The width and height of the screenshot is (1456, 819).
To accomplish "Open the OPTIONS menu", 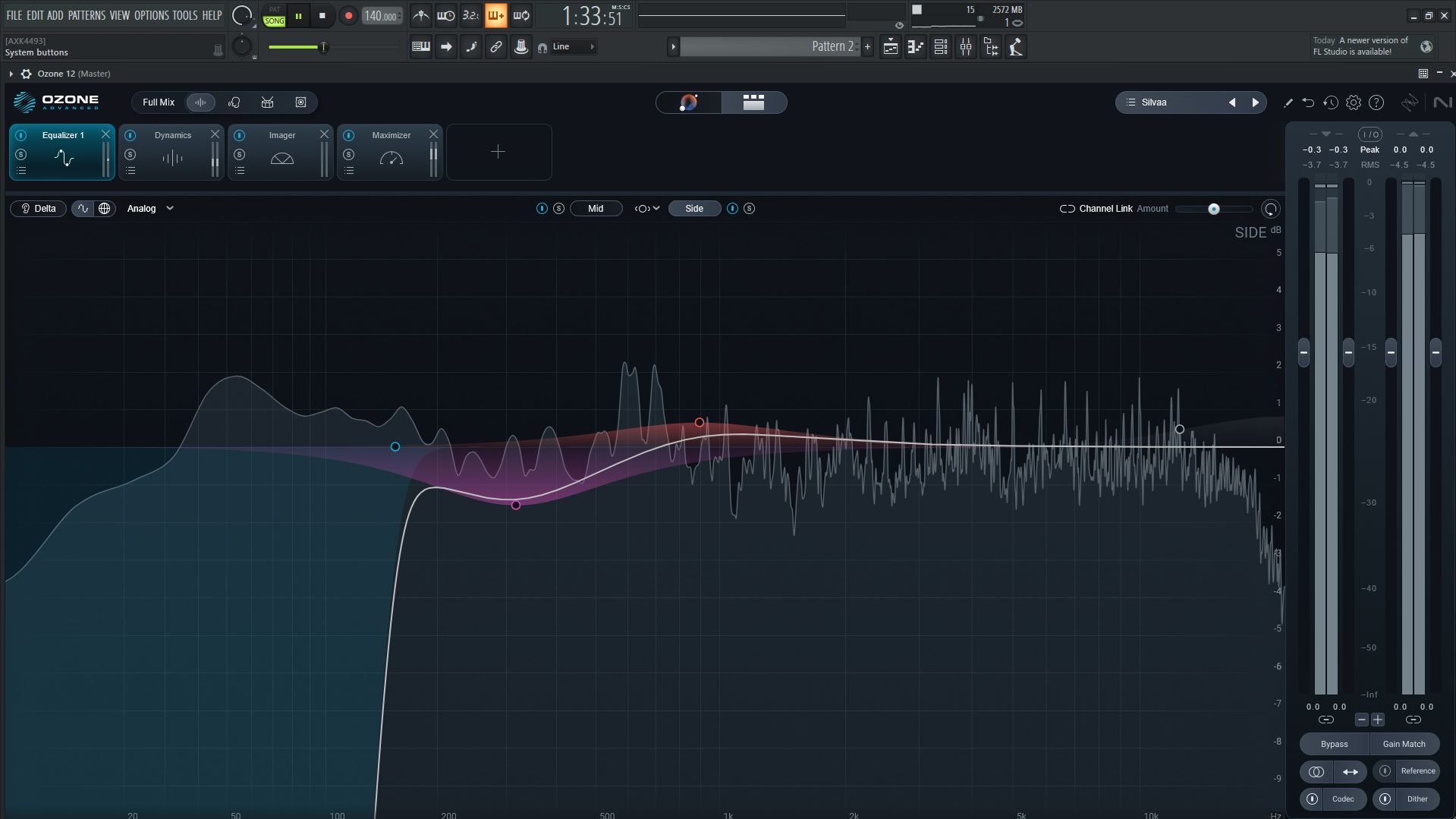I will [x=151, y=14].
